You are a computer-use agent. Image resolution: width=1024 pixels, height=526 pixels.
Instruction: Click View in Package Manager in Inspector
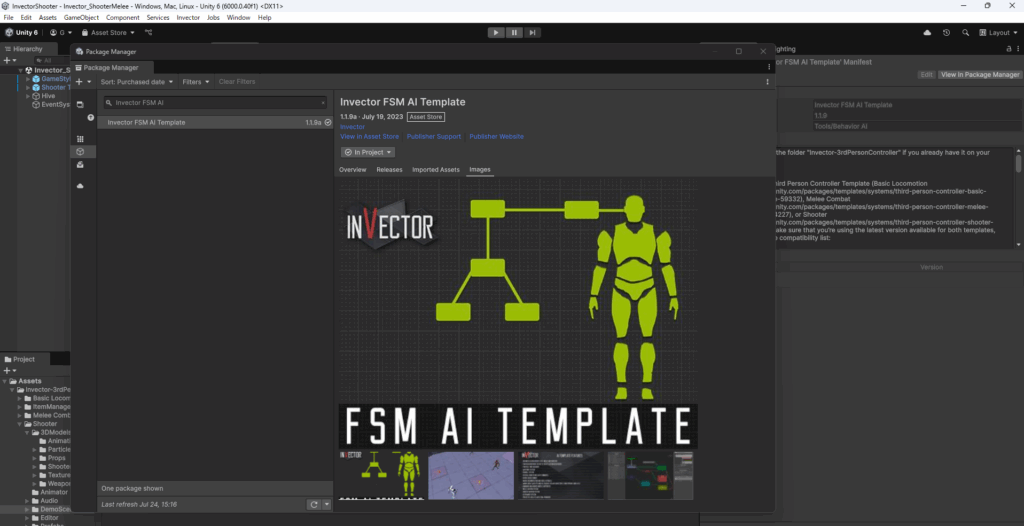coord(980,74)
